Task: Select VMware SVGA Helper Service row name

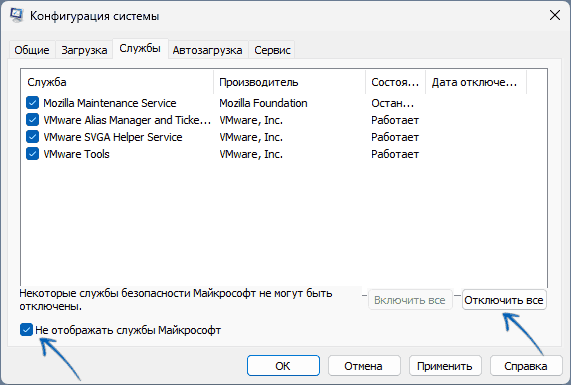Action: coord(113,137)
